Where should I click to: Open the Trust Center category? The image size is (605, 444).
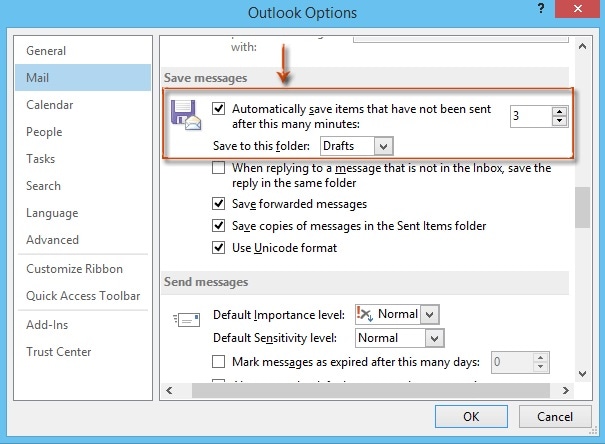pos(58,352)
